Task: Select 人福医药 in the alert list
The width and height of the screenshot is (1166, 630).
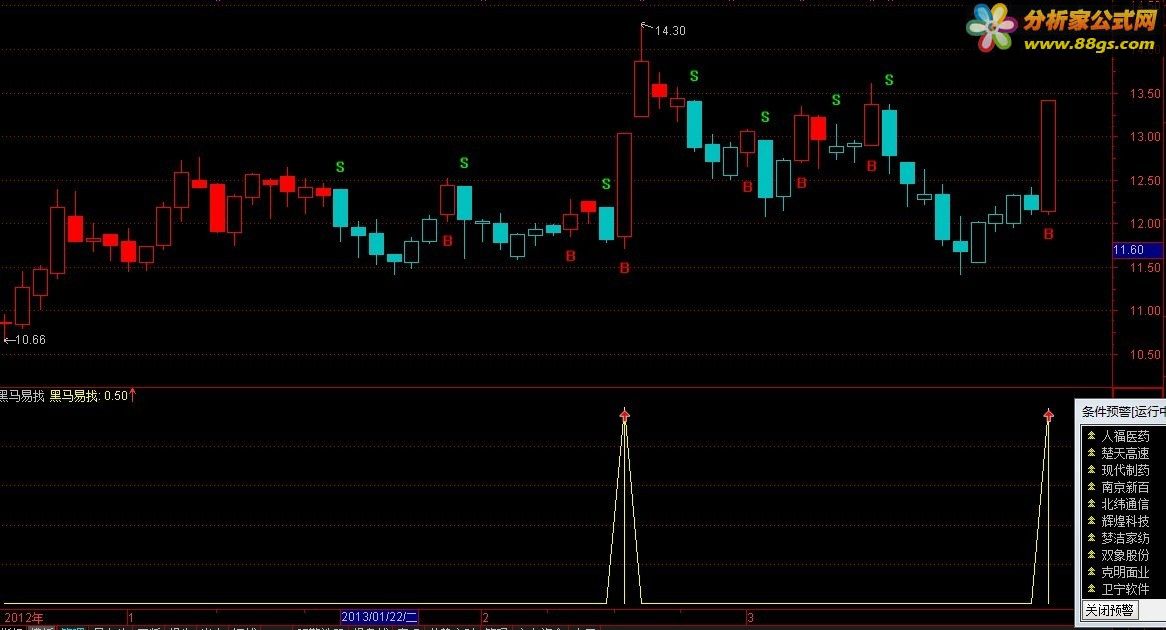Action: (1124, 437)
